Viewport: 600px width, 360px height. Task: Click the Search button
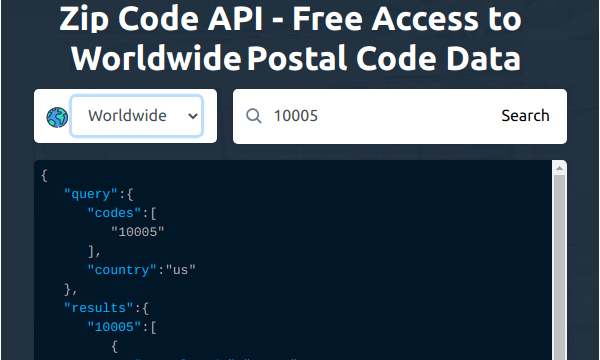click(x=525, y=116)
